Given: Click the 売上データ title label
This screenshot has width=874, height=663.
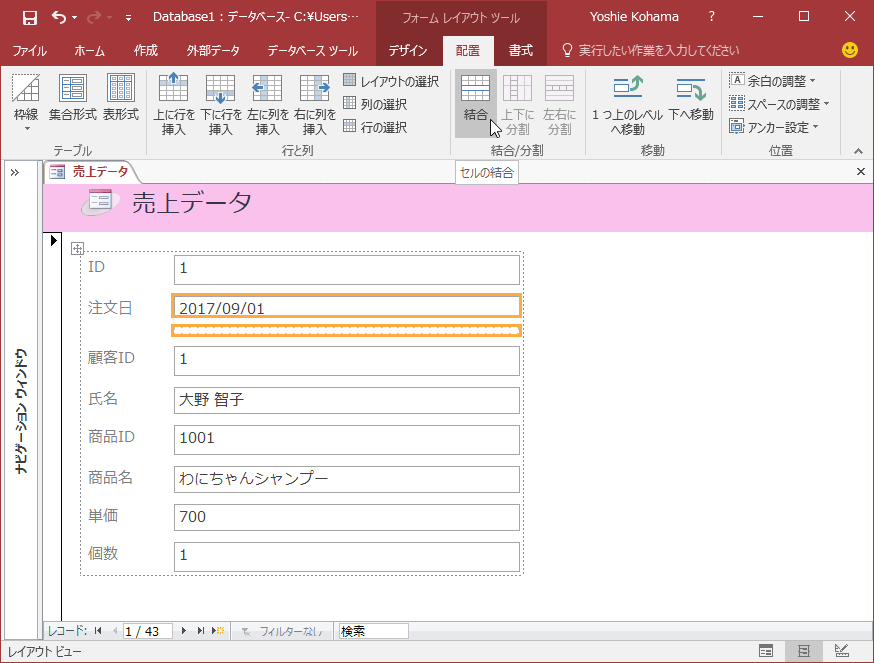Looking at the screenshot, I should [192, 202].
